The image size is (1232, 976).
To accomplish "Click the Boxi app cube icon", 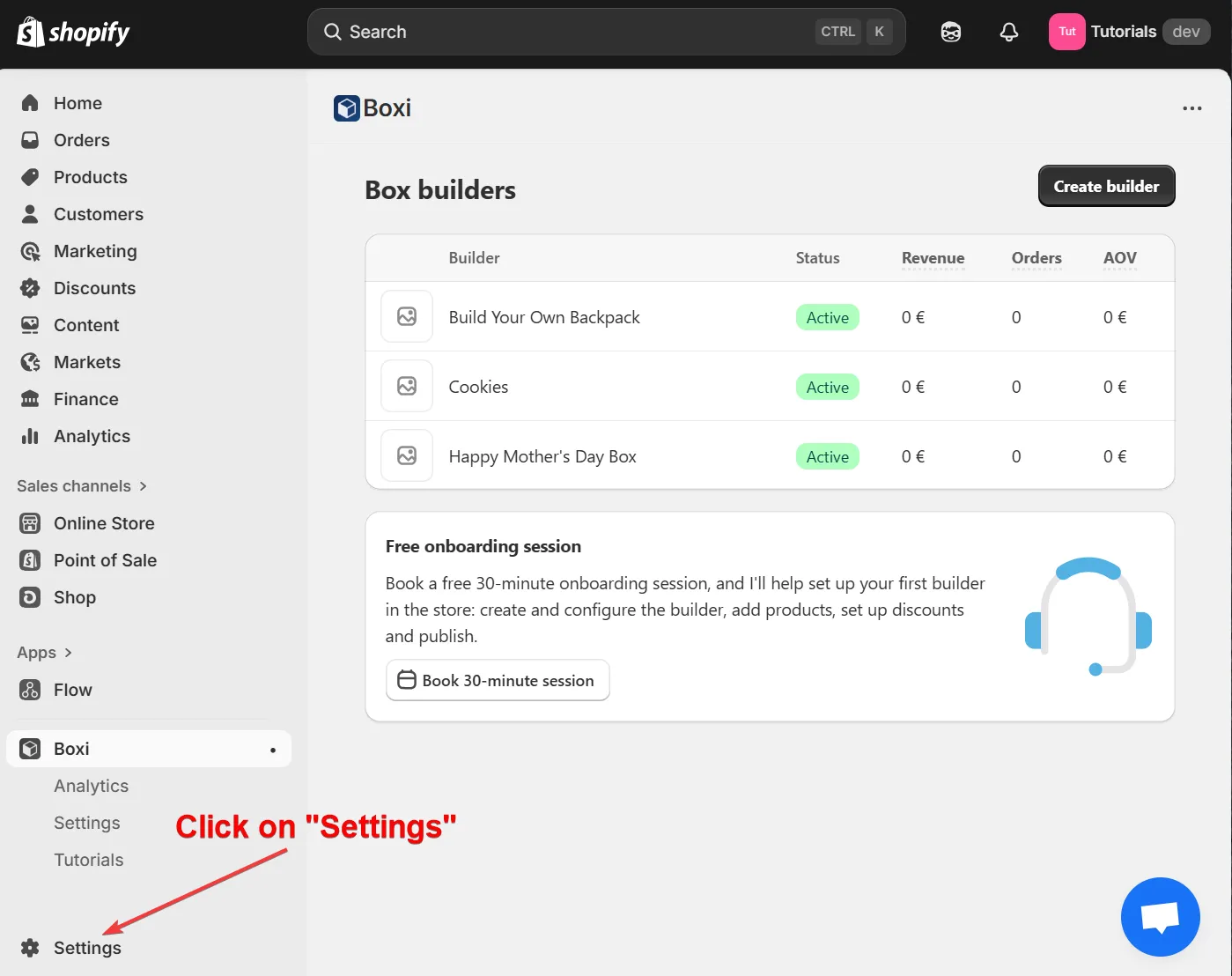I will pyautogui.click(x=29, y=748).
